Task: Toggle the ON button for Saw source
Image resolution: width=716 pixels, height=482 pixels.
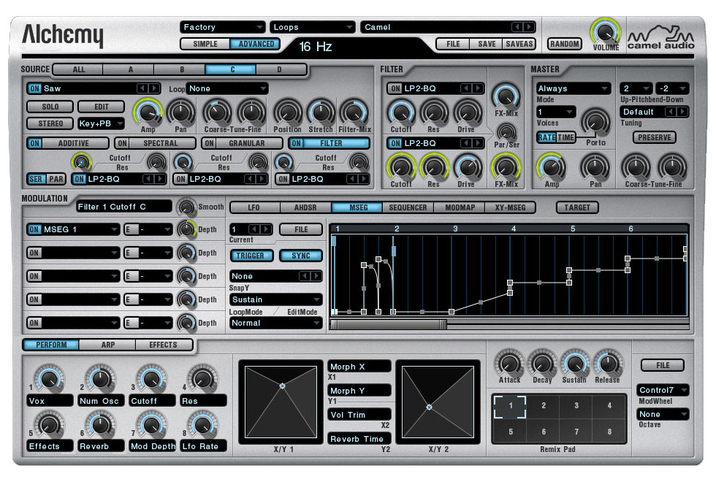Action: point(34,88)
